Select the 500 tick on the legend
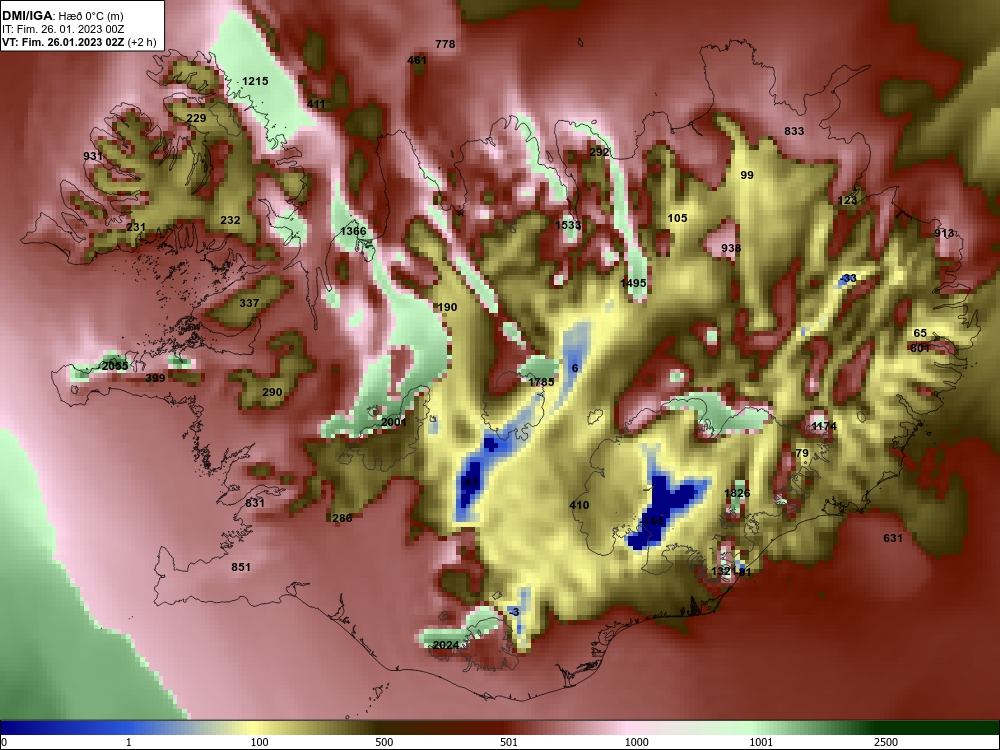Image resolution: width=1000 pixels, height=750 pixels. (384, 742)
